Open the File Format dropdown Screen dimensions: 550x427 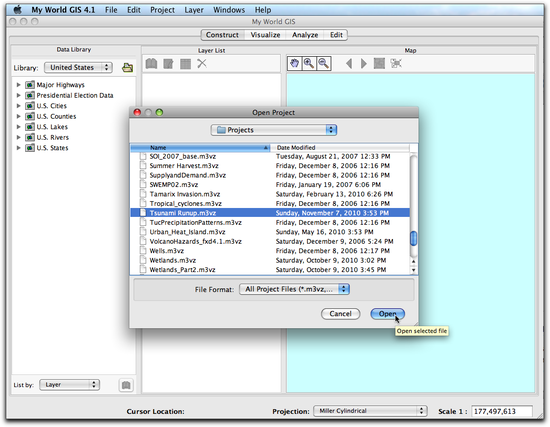[294, 289]
